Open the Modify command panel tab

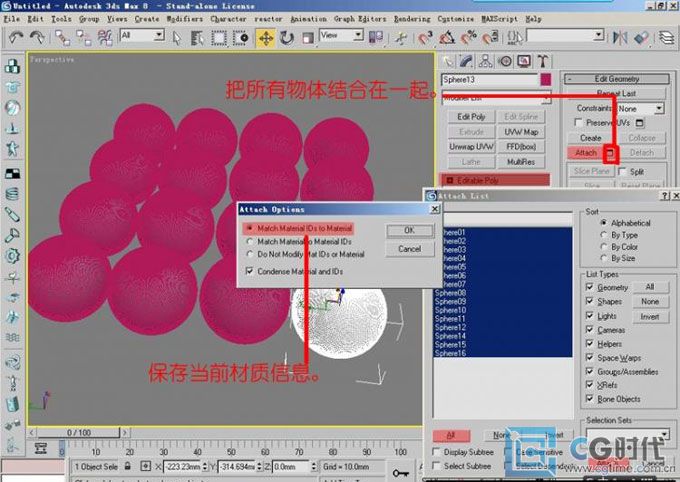(466, 61)
